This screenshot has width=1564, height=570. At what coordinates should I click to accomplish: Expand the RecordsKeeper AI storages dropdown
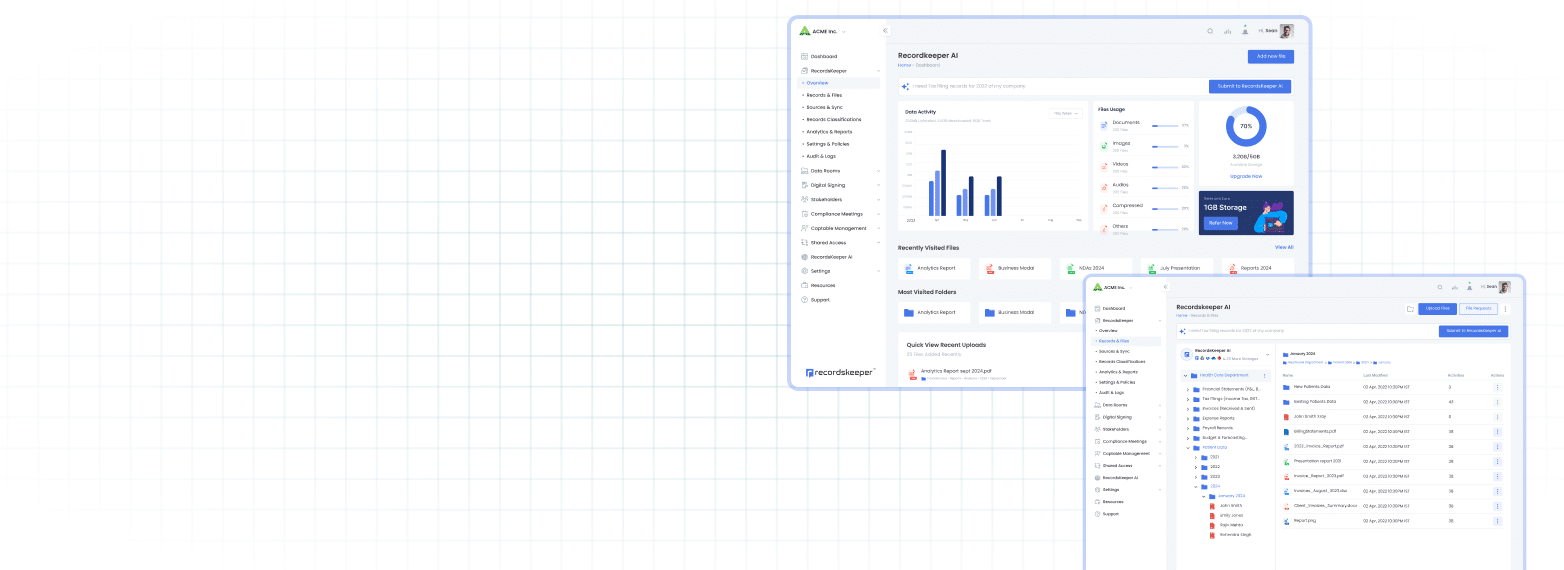click(1267, 354)
